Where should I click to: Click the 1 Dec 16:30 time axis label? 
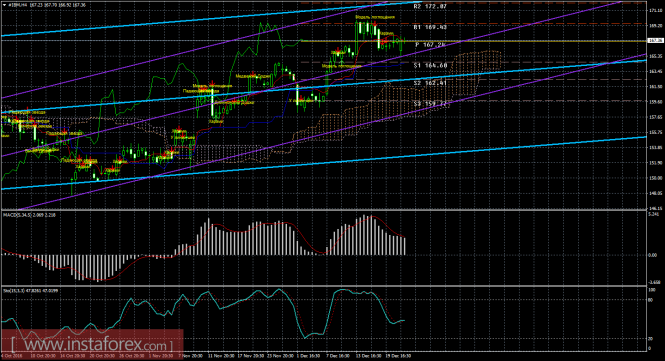pos(308,356)
